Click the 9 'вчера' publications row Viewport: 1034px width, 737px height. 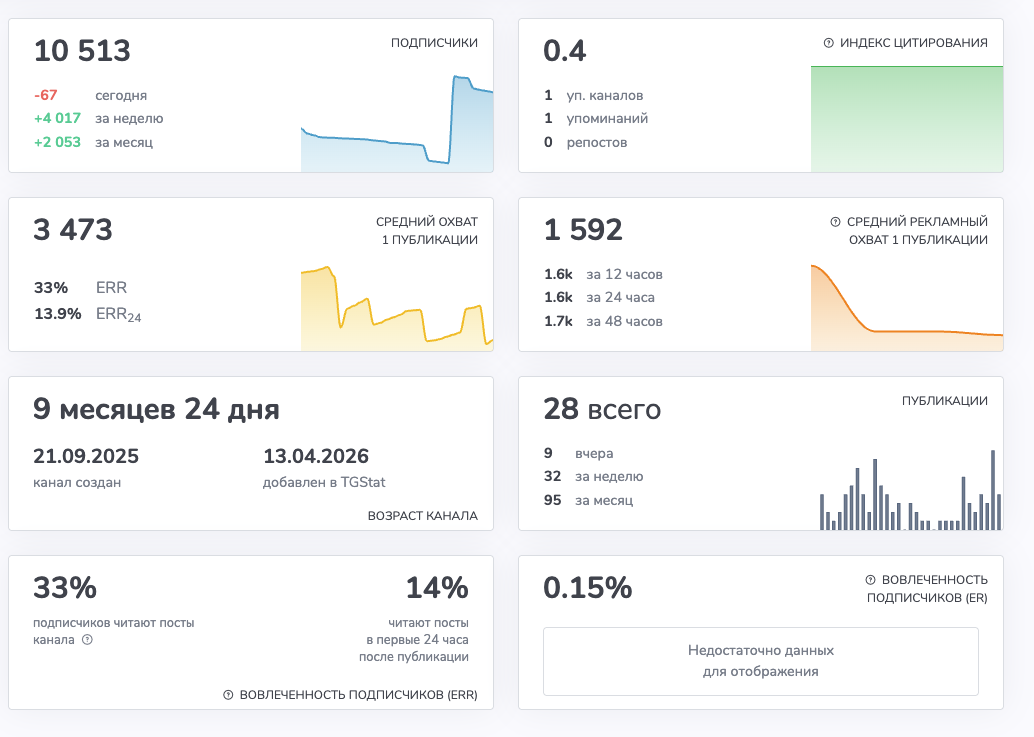pos(578,453)
